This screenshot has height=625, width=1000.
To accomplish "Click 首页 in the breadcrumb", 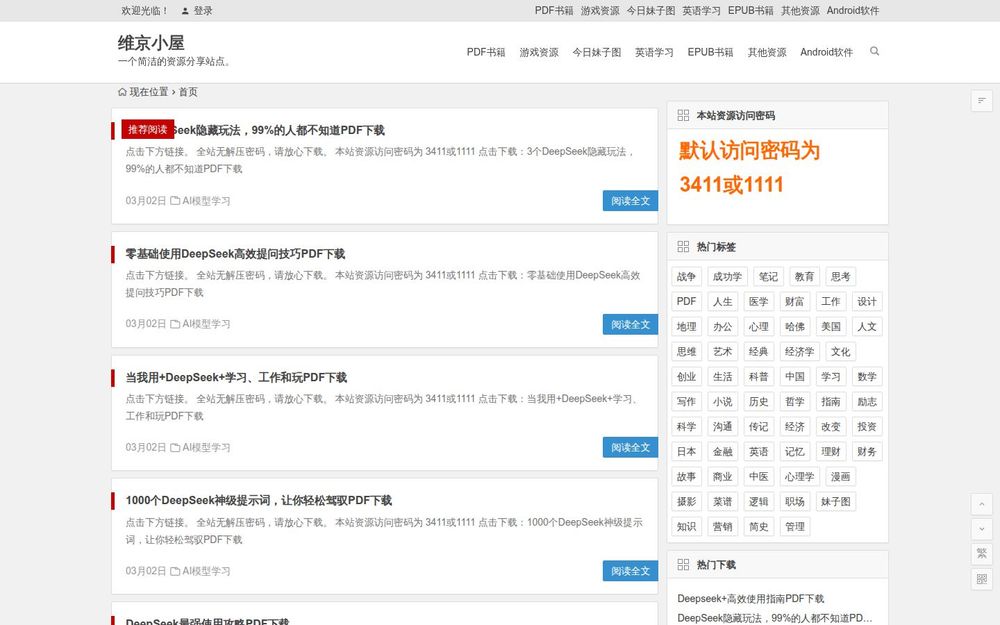I will point(188,92).
